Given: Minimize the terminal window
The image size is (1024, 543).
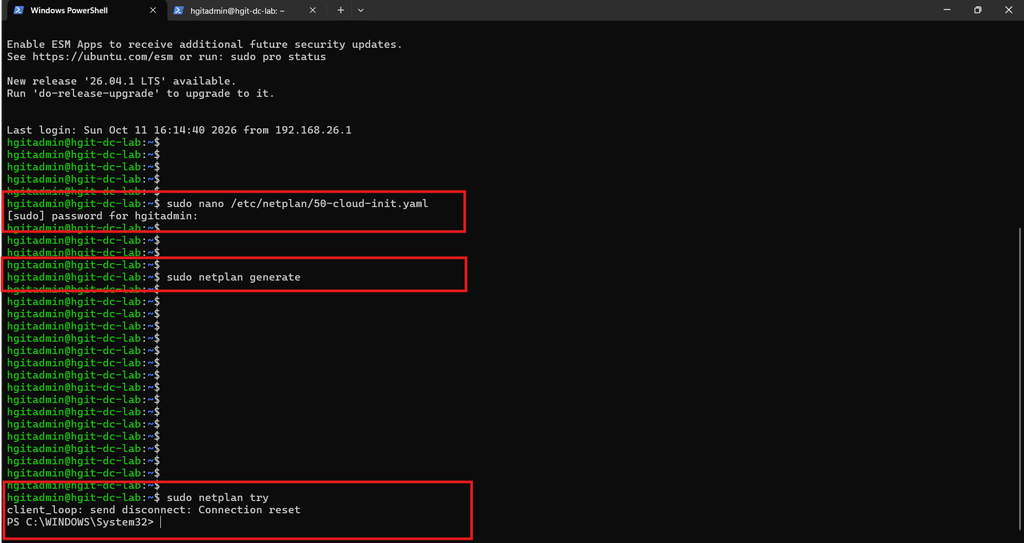Looking at the screenshot, I should pos(947,10).
